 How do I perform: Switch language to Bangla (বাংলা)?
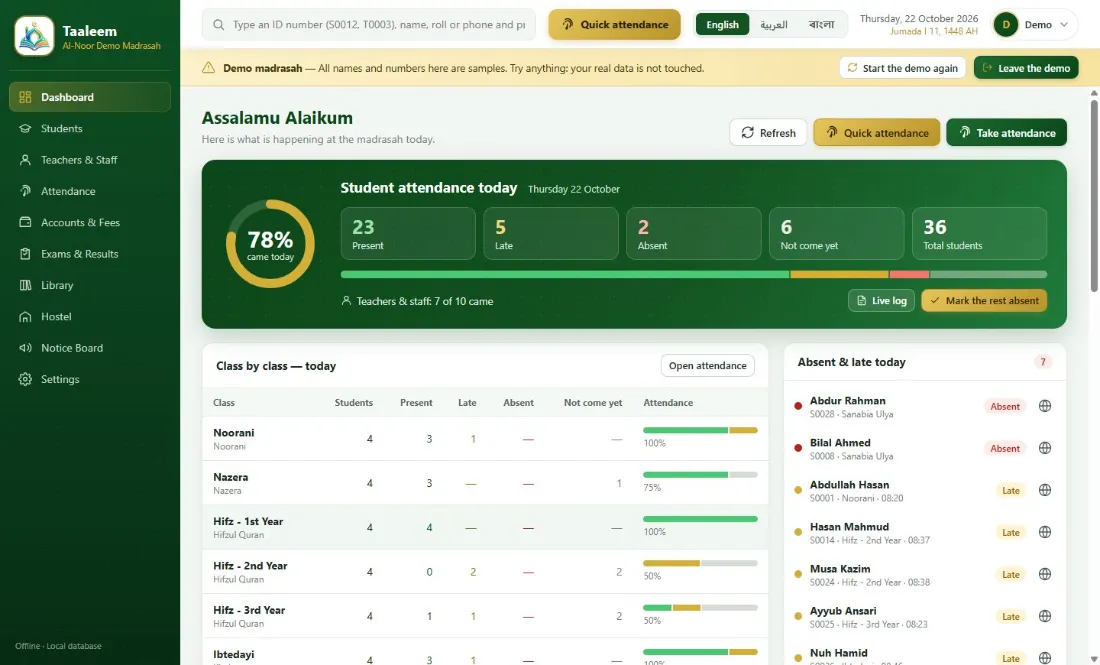click(x=821, y=25)
